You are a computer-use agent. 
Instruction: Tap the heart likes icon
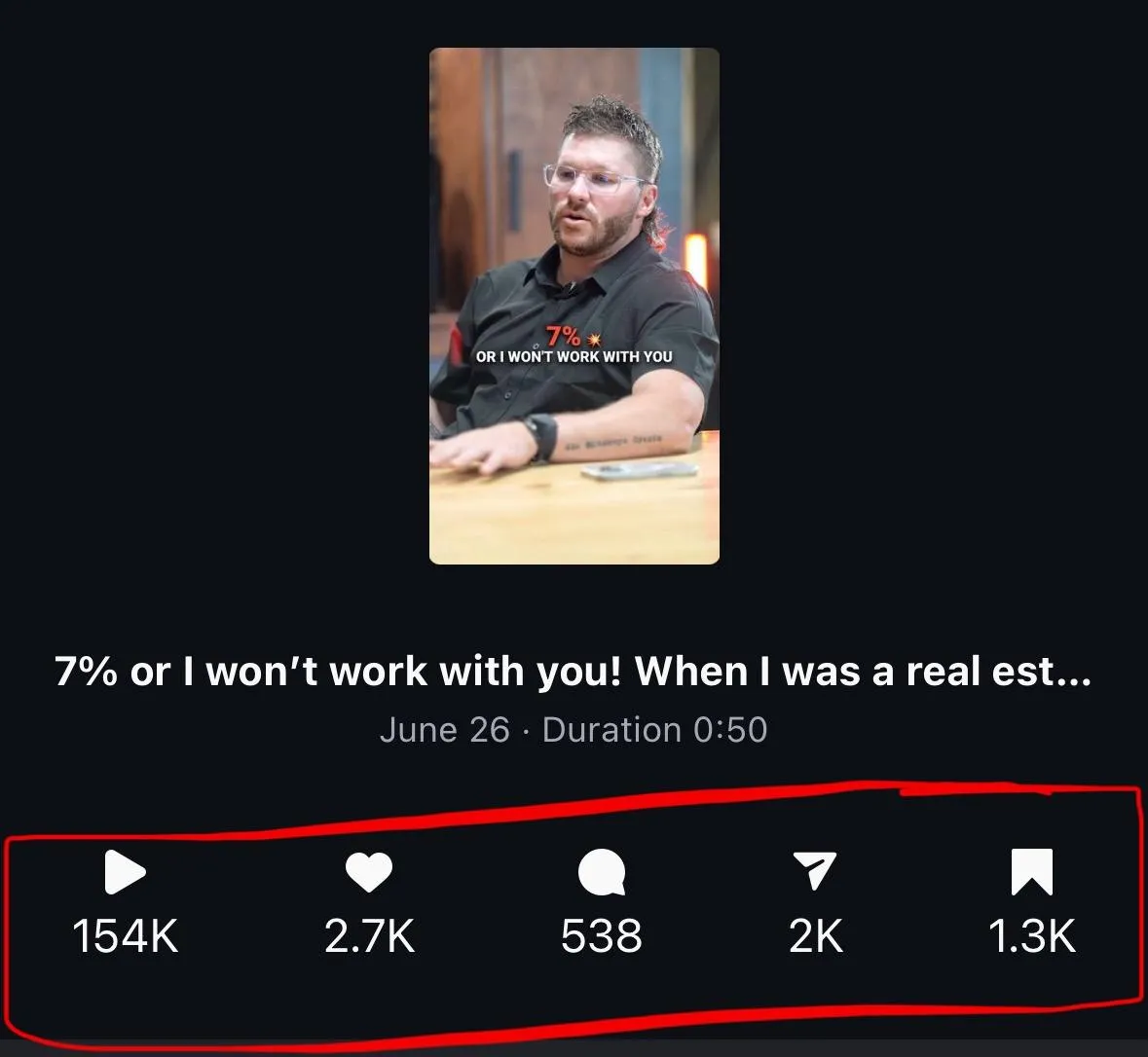click(x=369, y=872)
